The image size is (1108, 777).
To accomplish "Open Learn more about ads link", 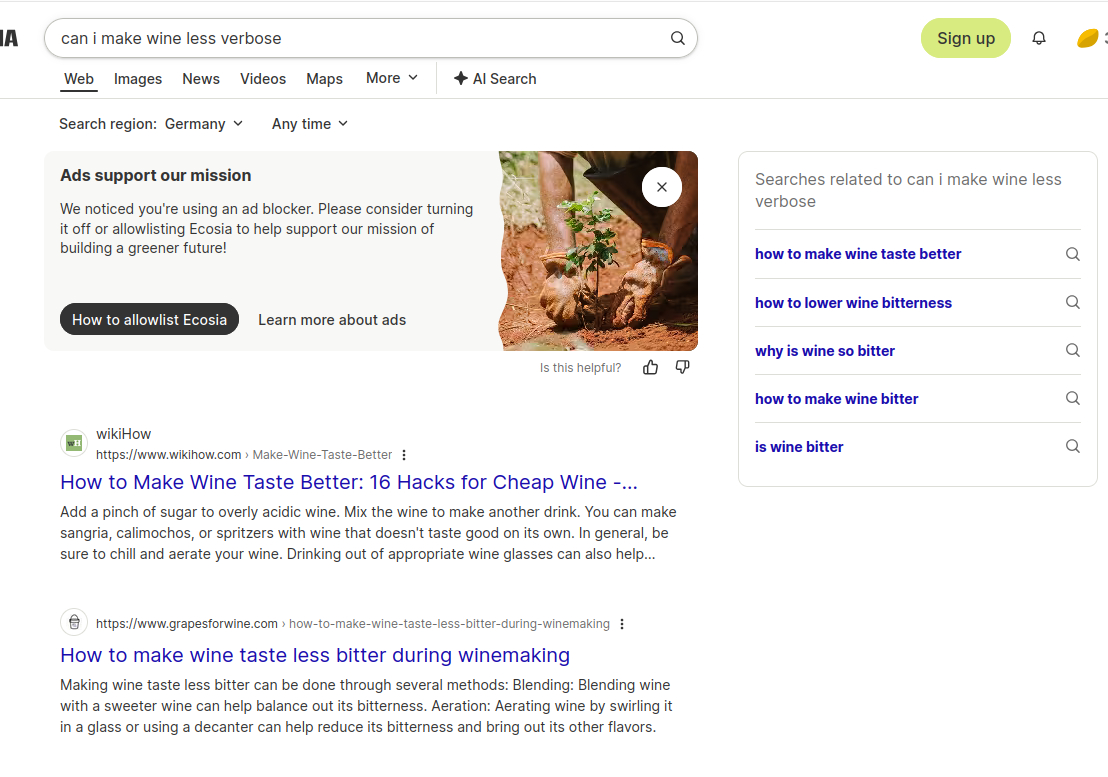I will point(332,320).
